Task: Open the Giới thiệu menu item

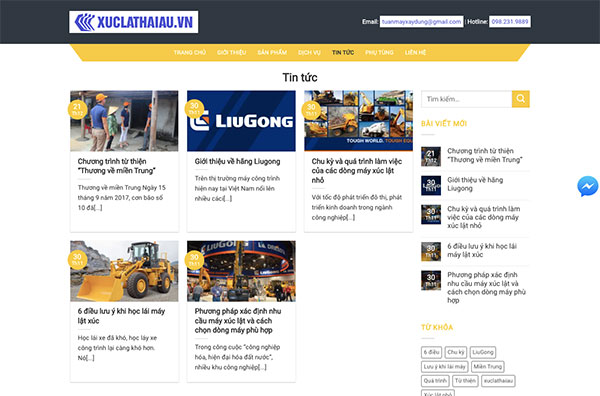Action: (x=232, y=52)
